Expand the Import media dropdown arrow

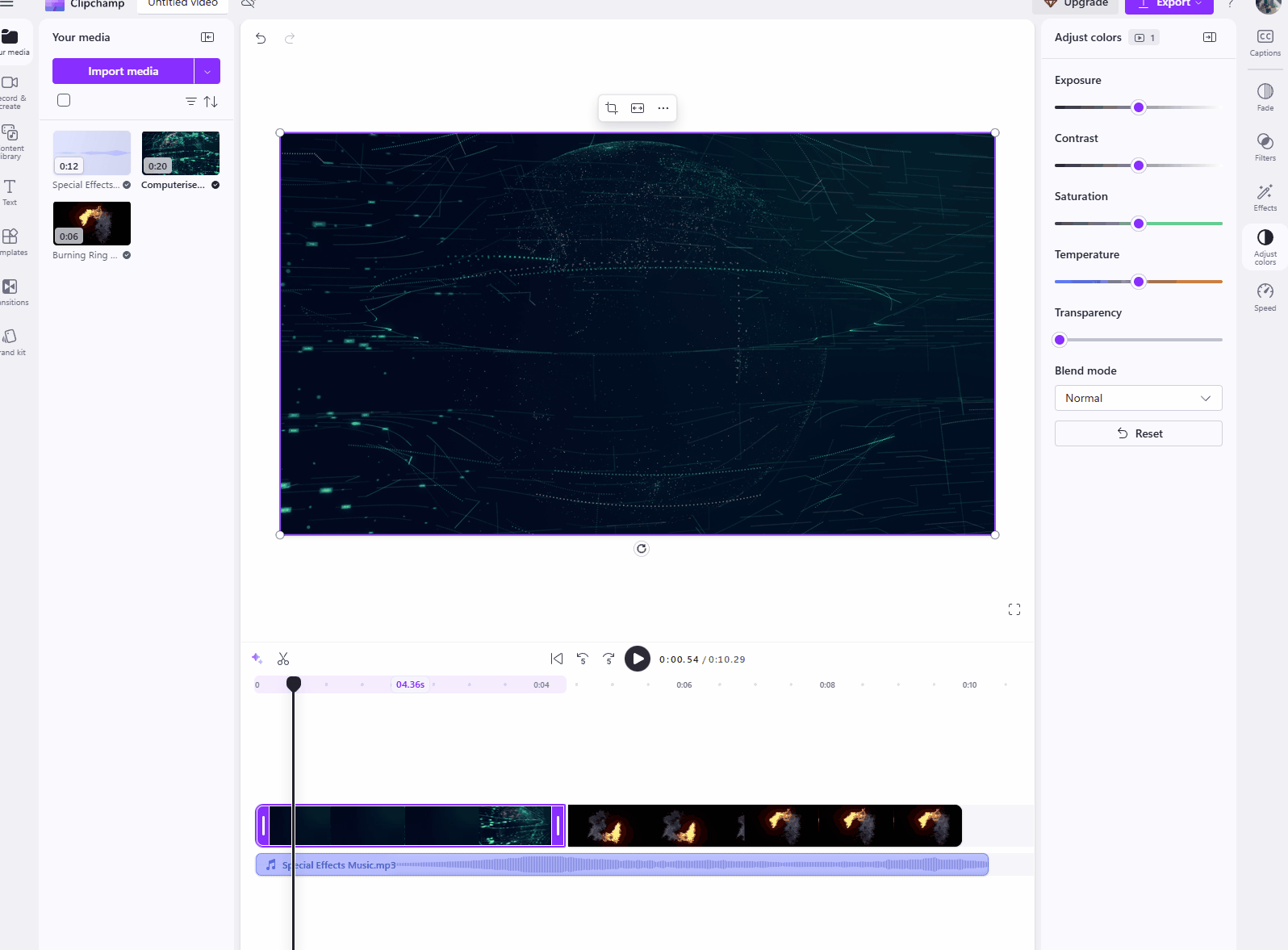coord(207,72)
